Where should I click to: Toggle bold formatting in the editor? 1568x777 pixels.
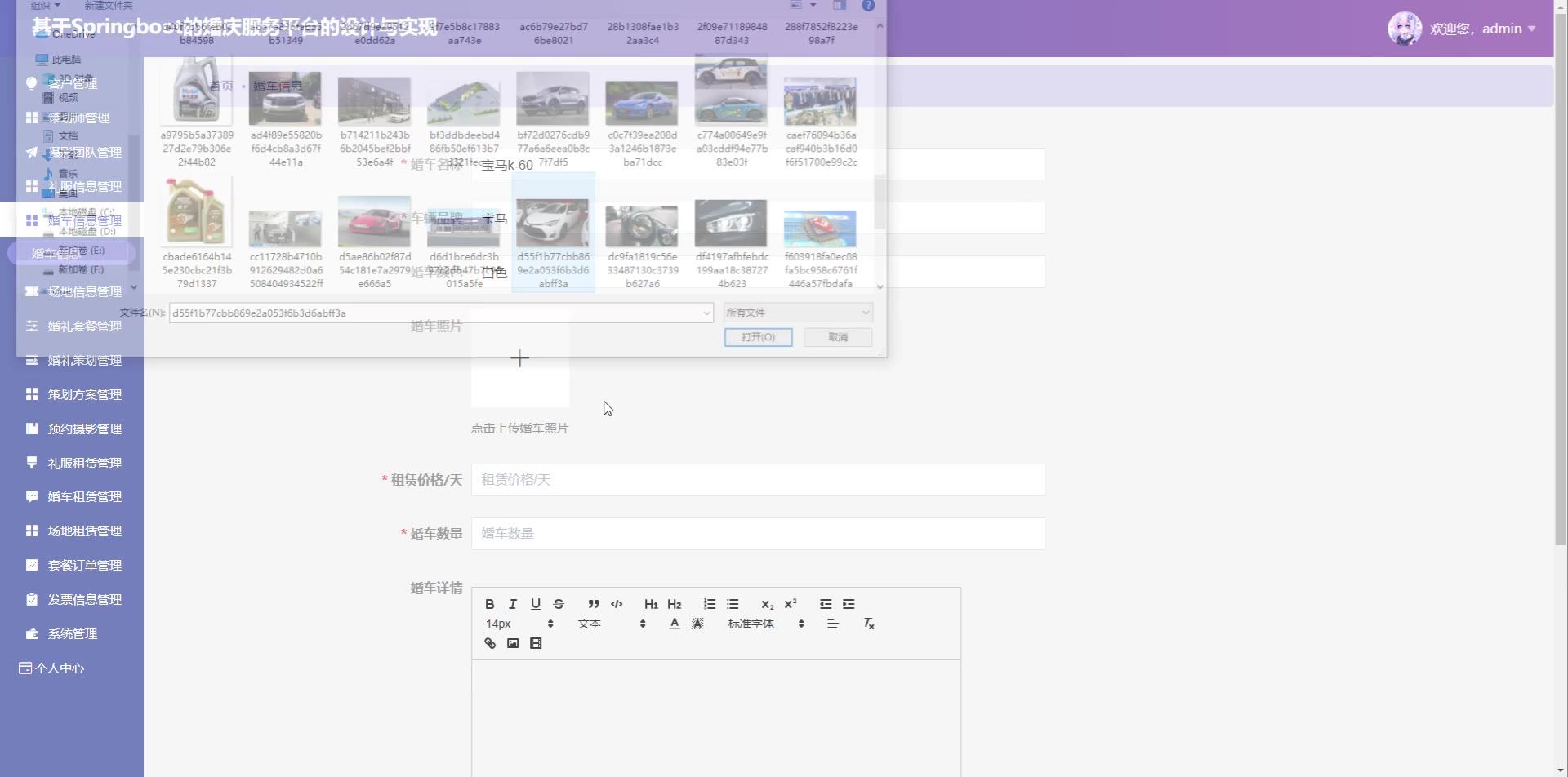(489, 604)
